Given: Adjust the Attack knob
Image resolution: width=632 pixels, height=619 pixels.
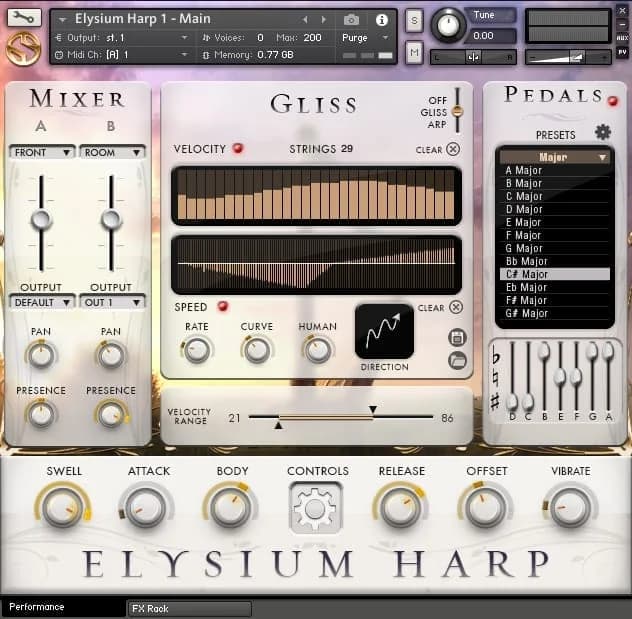Looking at the screenshot, I should pyautogui.click(x=146, y=508).
